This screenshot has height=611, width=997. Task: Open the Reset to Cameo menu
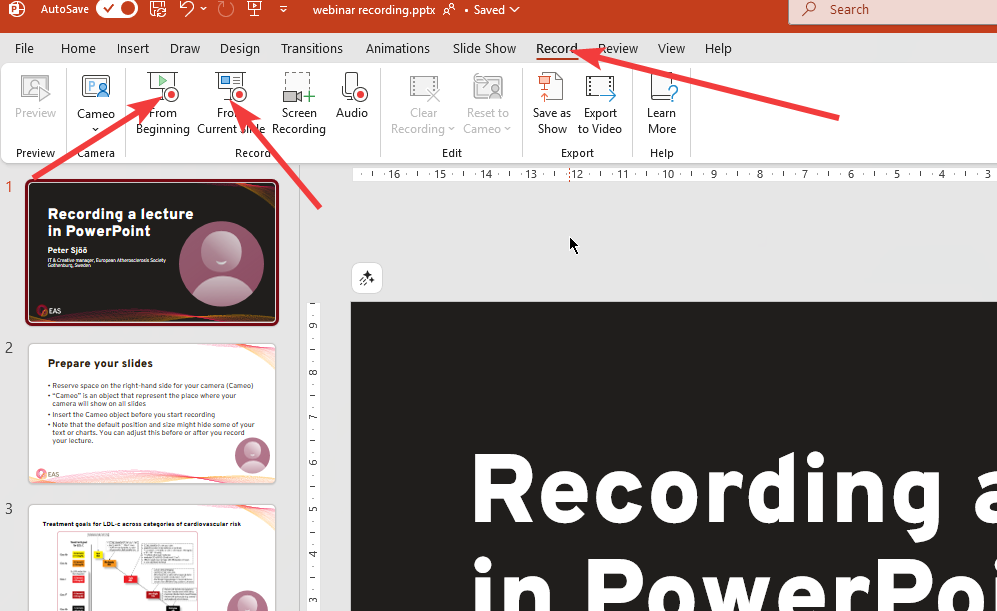click(488, 104)
